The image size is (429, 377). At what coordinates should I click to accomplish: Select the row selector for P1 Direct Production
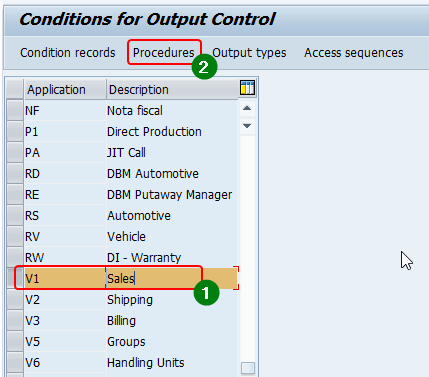(x=15, y=131)
